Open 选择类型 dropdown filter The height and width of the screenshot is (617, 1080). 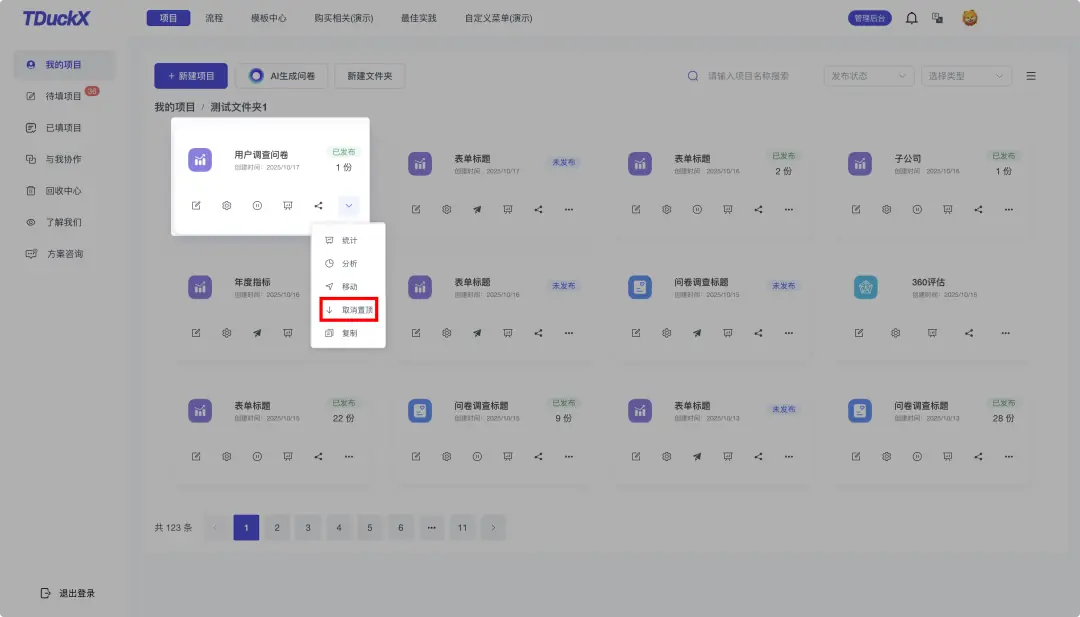[966, 76]
